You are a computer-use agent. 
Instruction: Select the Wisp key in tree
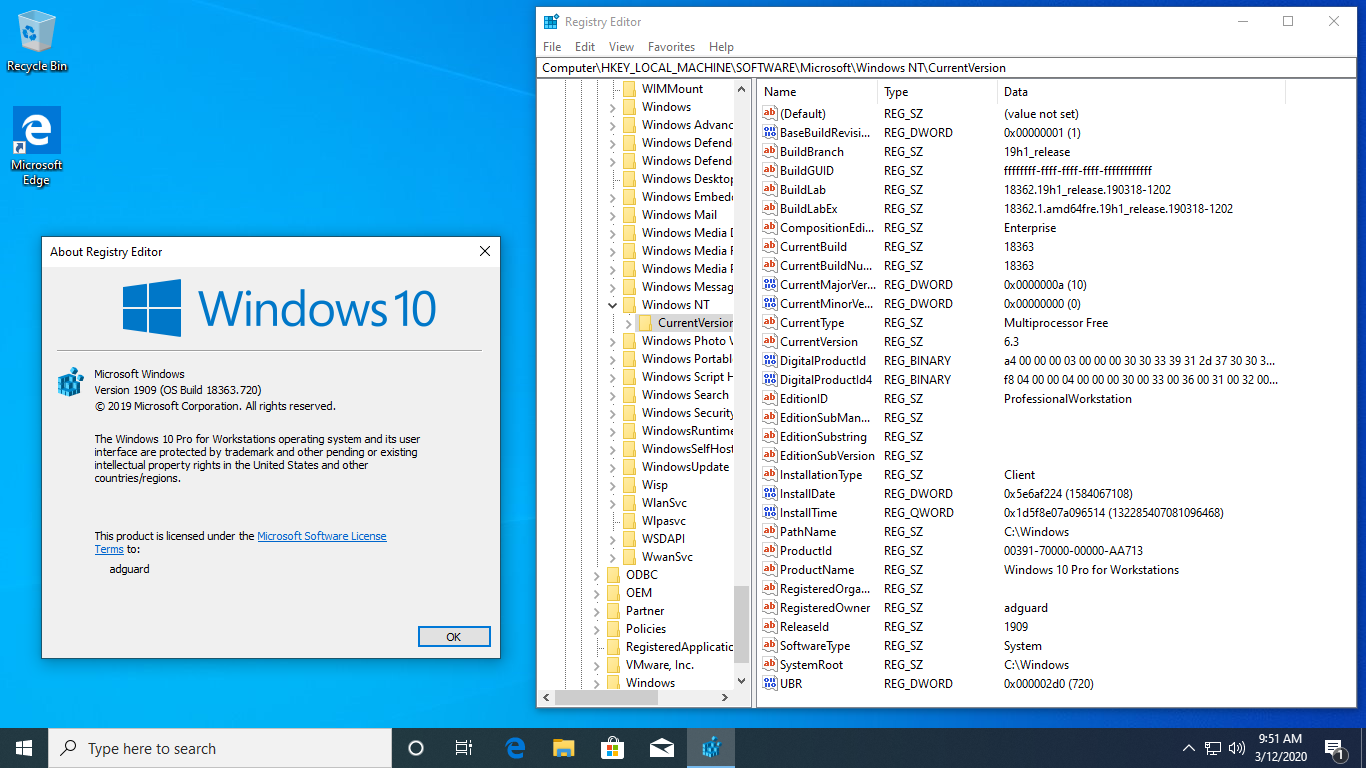tap(654, 484)
